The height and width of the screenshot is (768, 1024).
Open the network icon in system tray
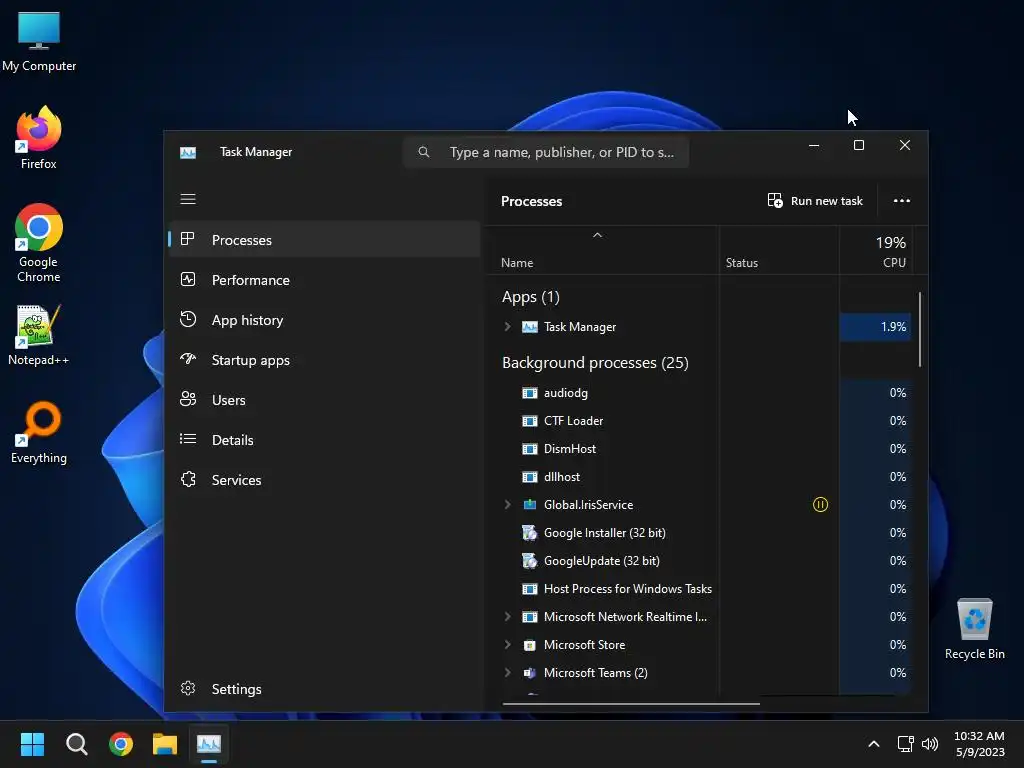905,744
